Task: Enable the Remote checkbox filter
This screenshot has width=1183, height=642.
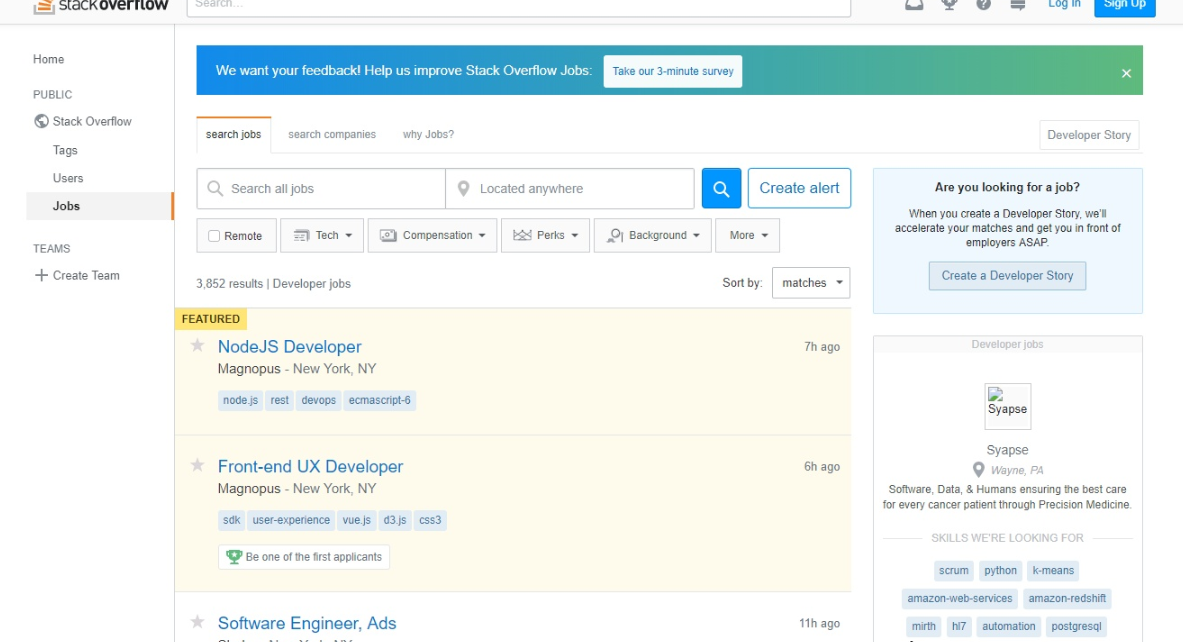Action: (x=214, y=236)
